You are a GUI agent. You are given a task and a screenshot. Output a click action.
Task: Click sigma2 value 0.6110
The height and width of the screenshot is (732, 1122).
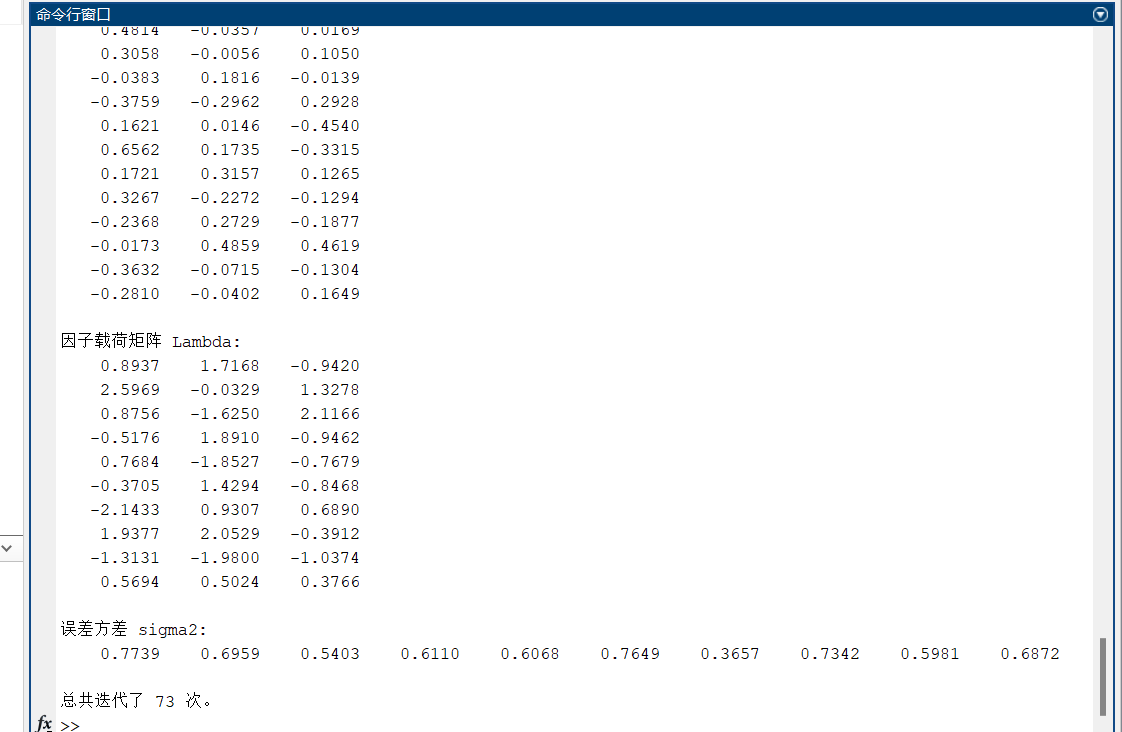coord(430,654)
